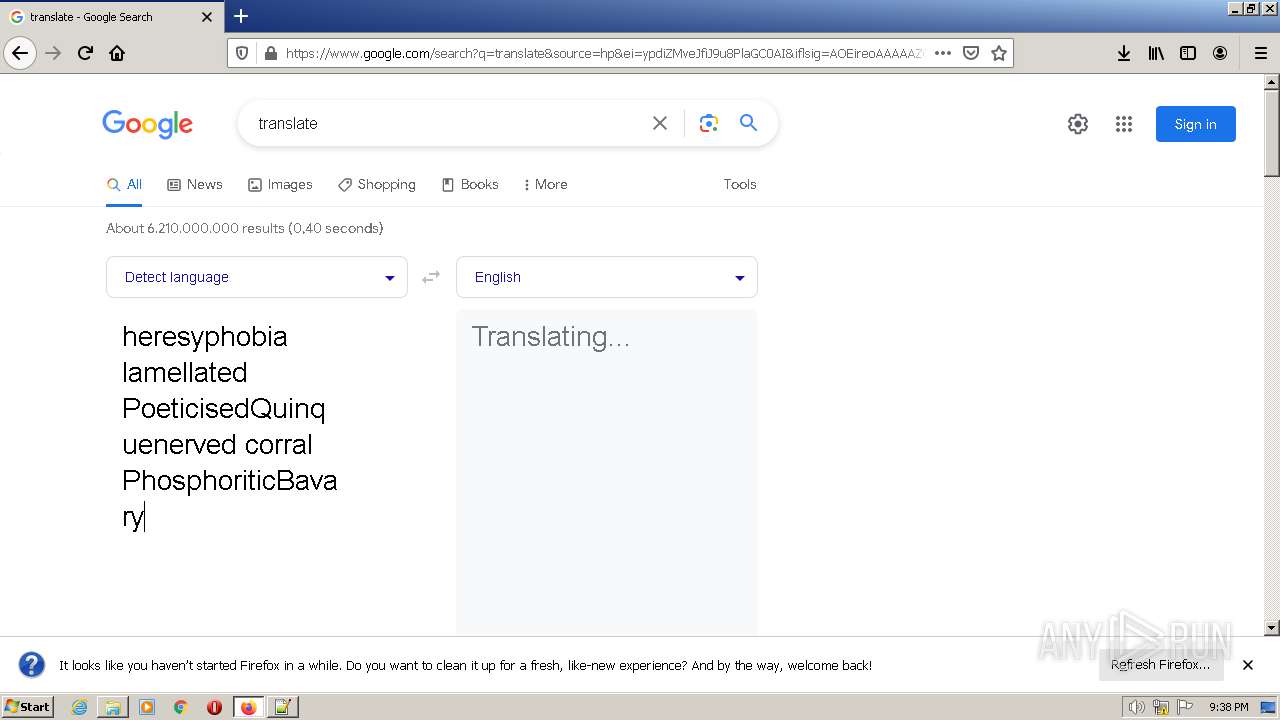Switch to the Books tab
The image size is (1280, 720).
point(470,184)
